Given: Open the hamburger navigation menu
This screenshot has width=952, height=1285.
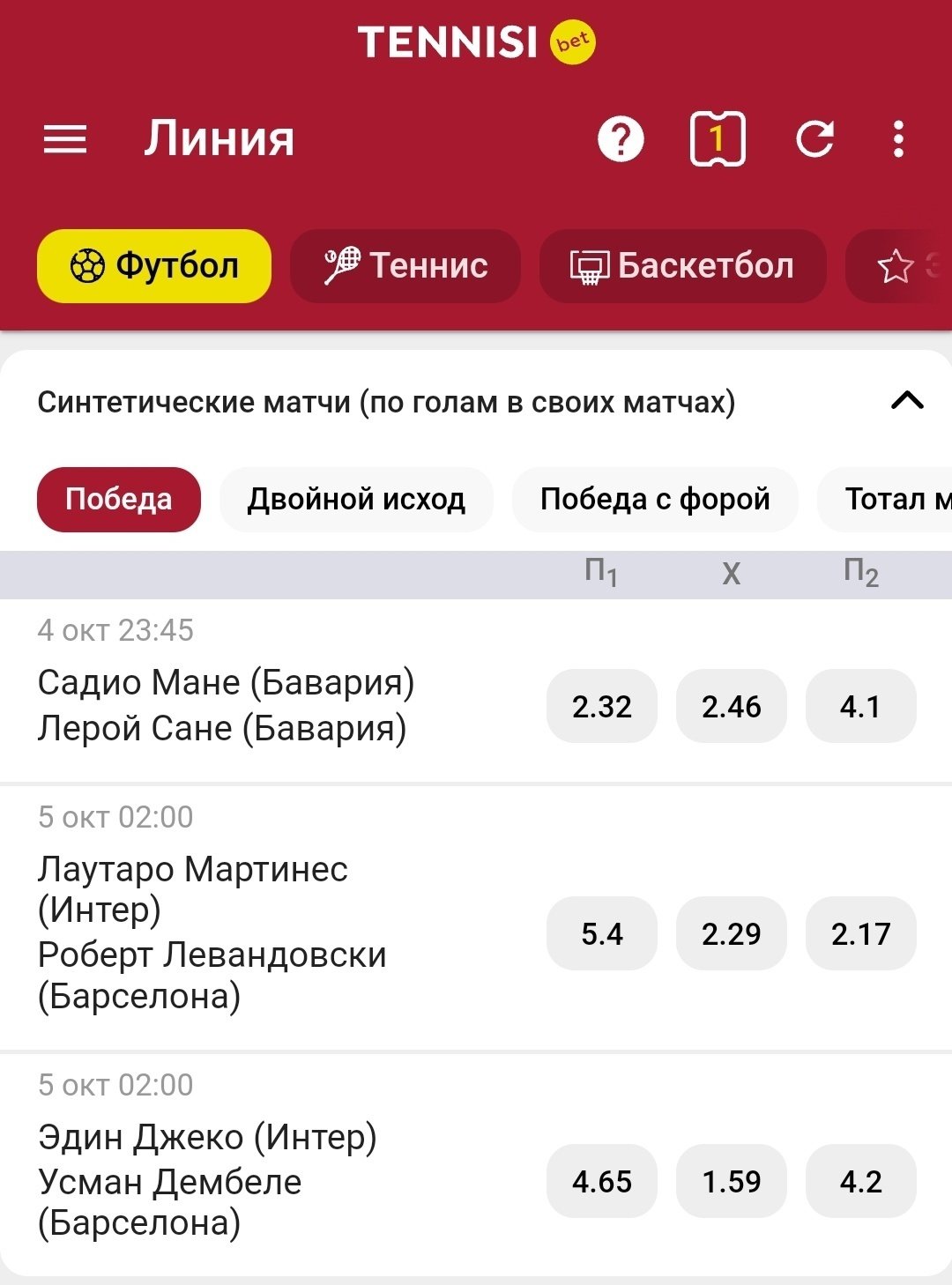Looking at the screenshot, I should pos(65,139).
